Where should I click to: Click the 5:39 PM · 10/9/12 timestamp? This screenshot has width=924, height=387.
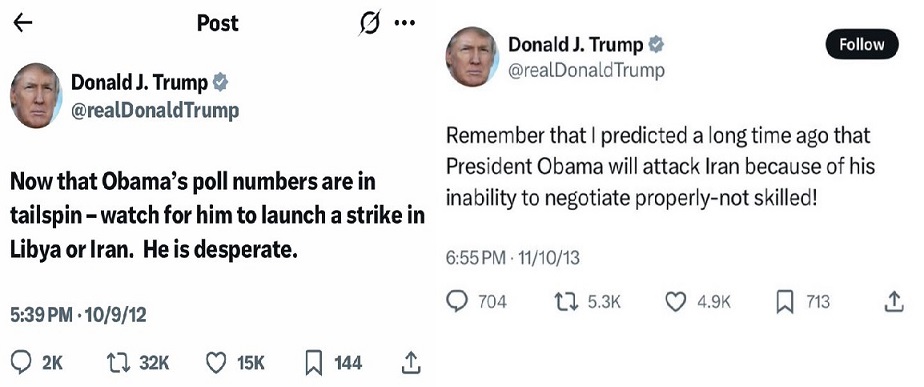(78, 316)
